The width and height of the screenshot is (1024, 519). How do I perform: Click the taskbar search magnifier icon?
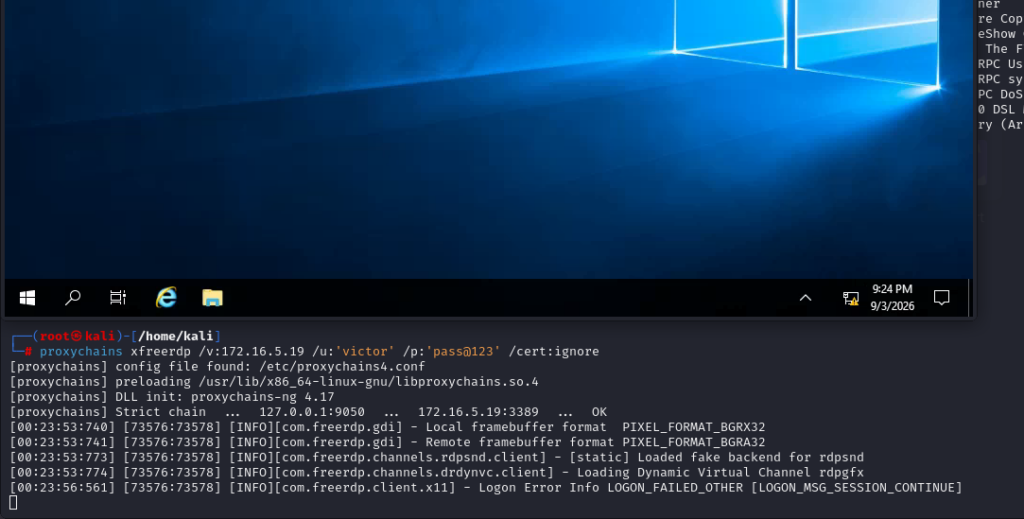[72, 298]
